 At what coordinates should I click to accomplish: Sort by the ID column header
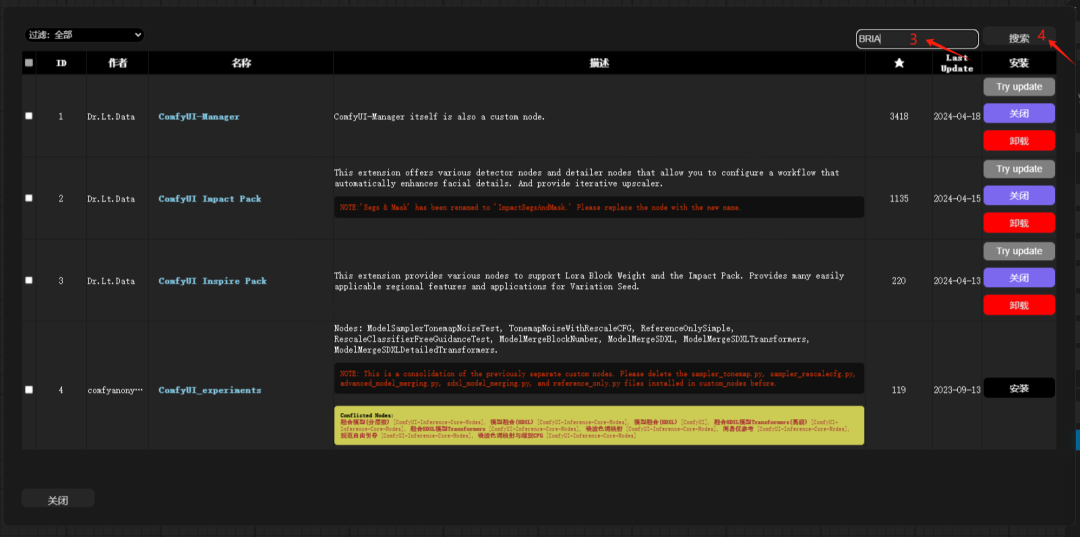pos(61,63)
